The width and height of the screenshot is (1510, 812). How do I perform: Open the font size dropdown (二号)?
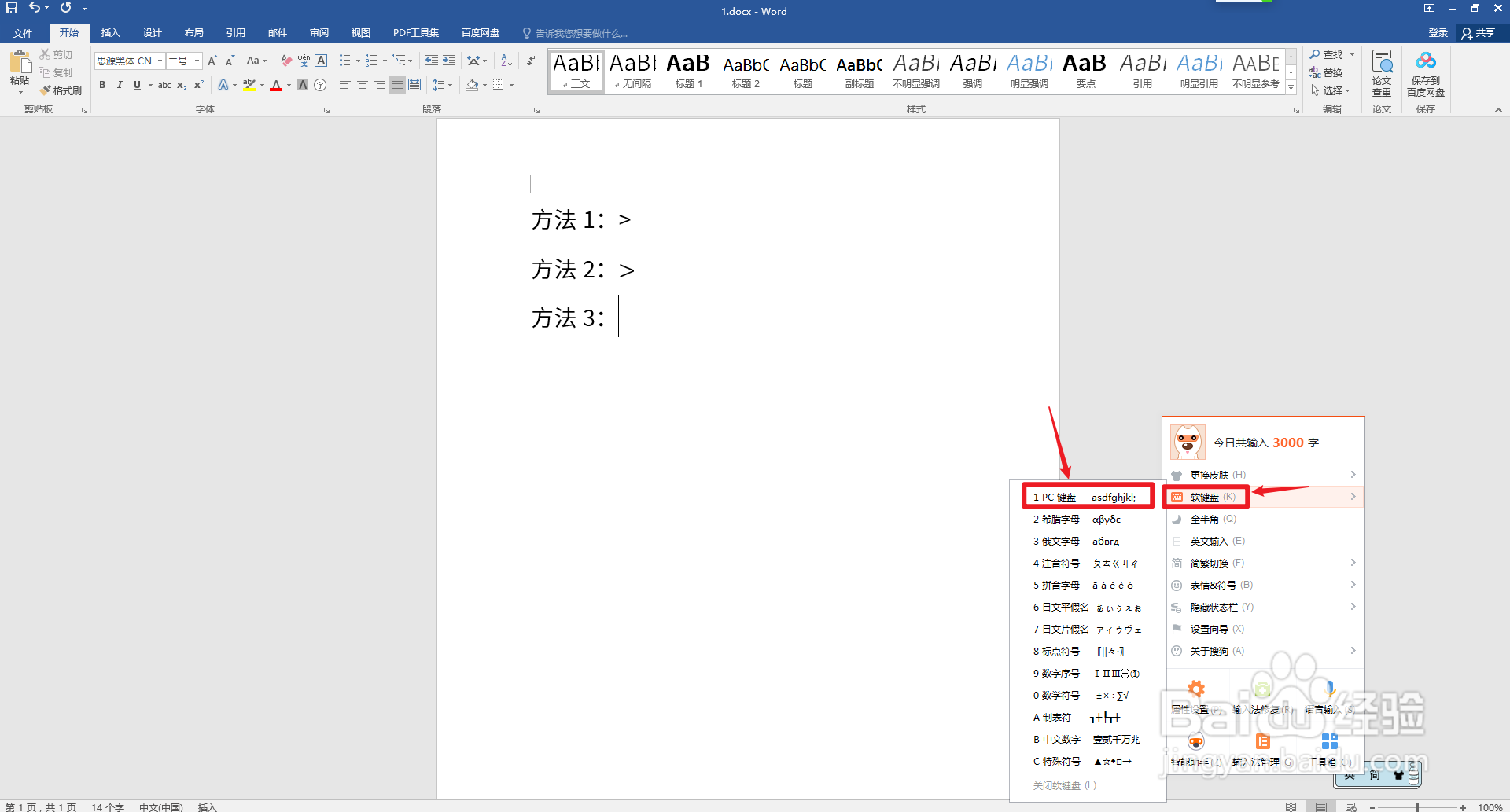point(197,61)
